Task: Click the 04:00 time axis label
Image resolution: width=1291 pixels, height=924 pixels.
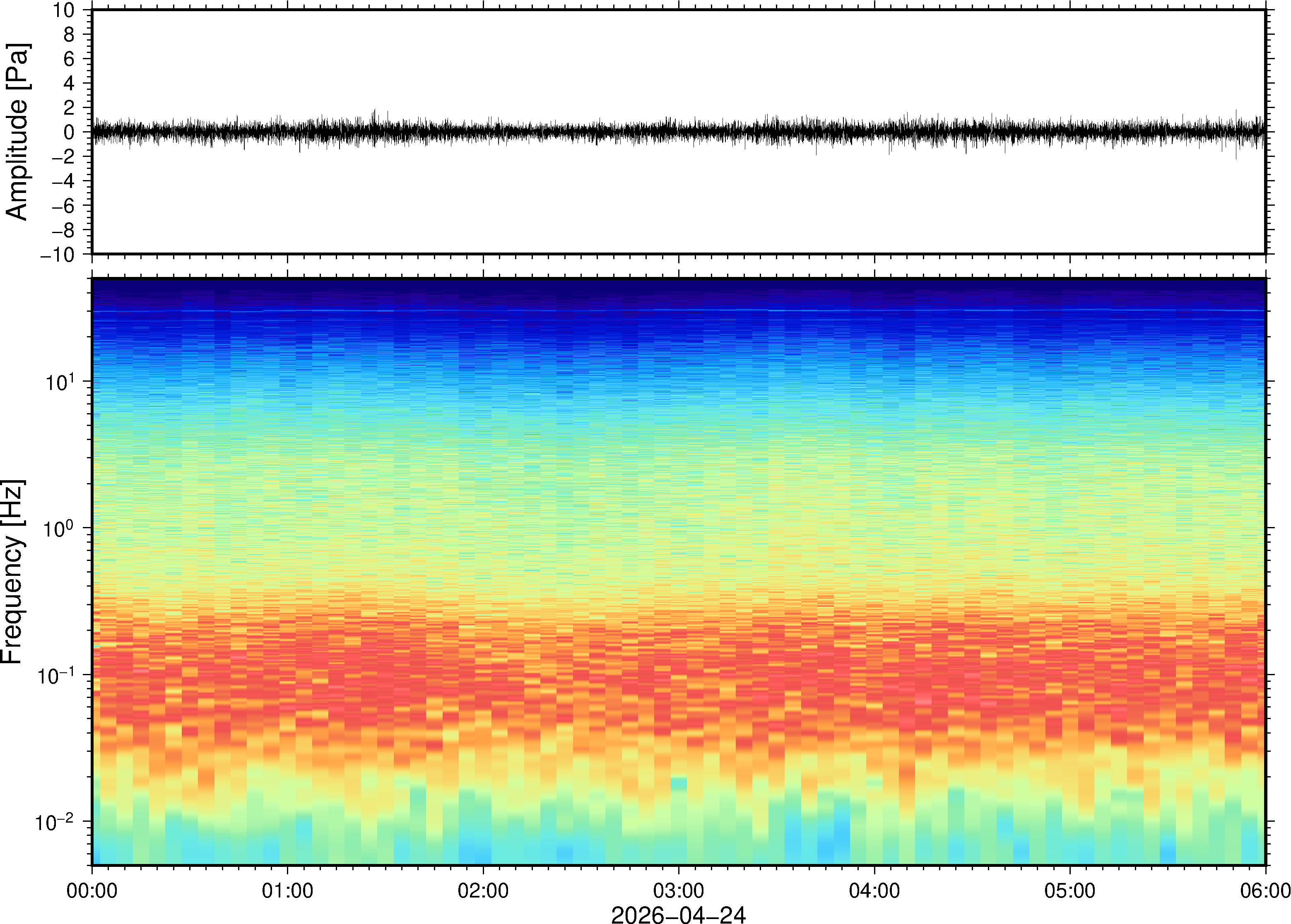Action: [x=874, y=890]
